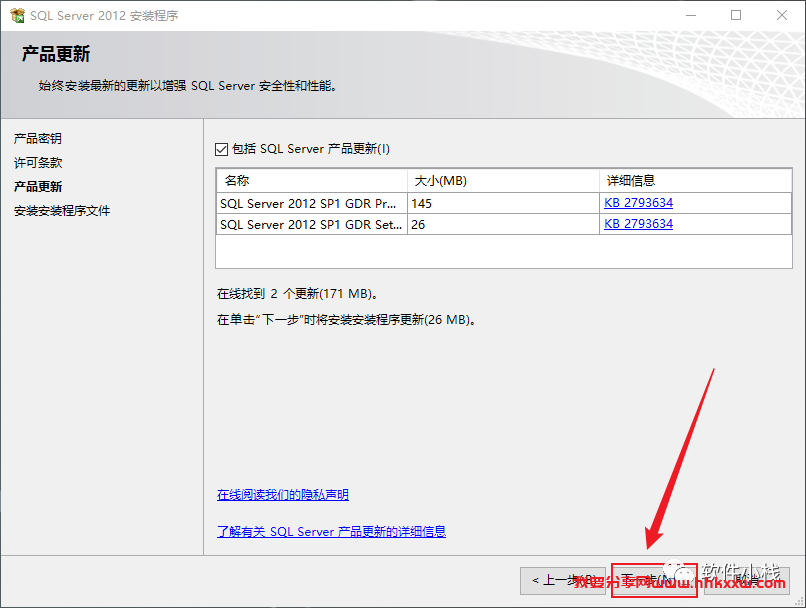Select 产品更新 step in sidebar

point(38,187)
